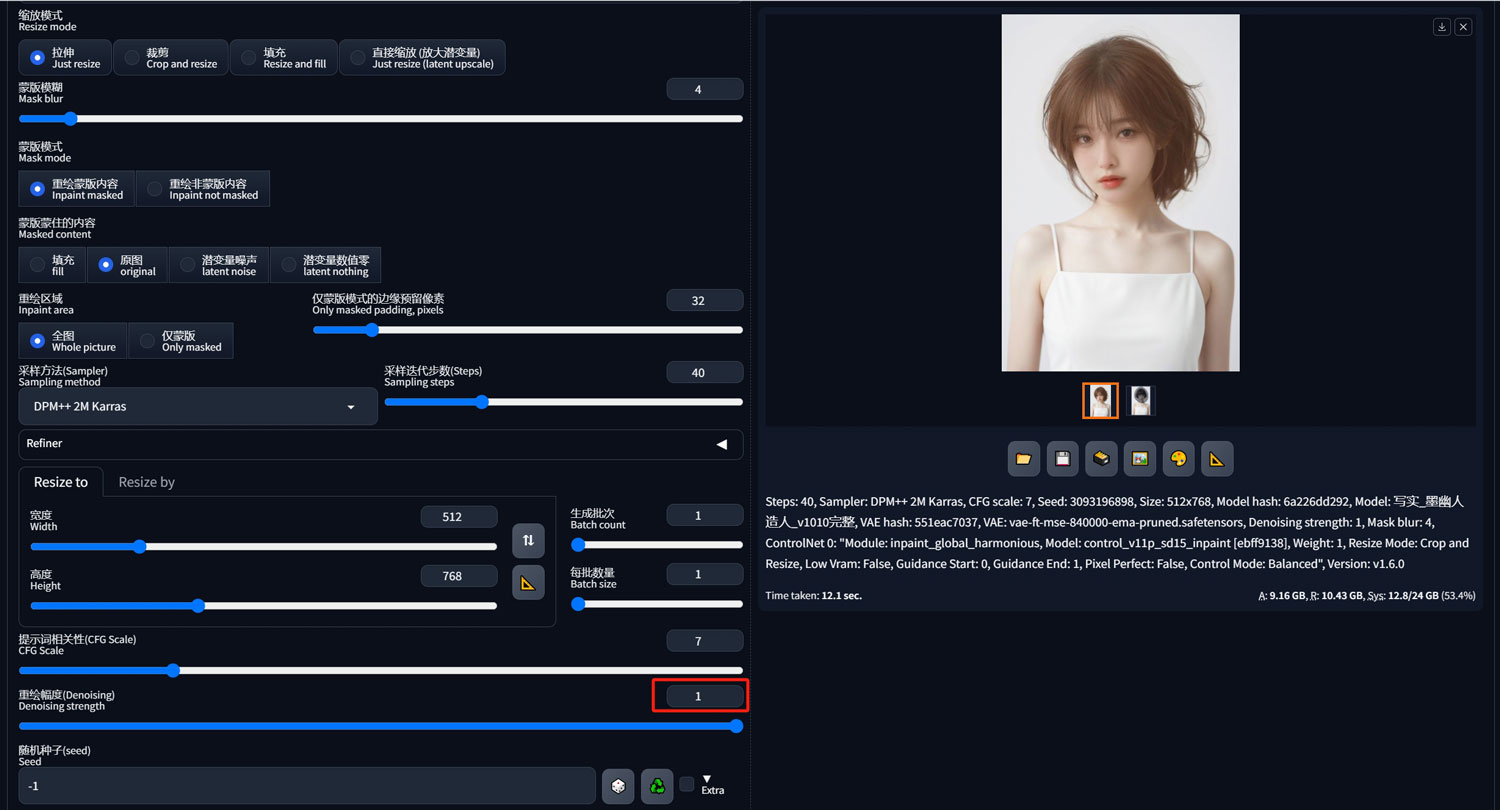Click the save image floppy icon

coord(1062,458)
